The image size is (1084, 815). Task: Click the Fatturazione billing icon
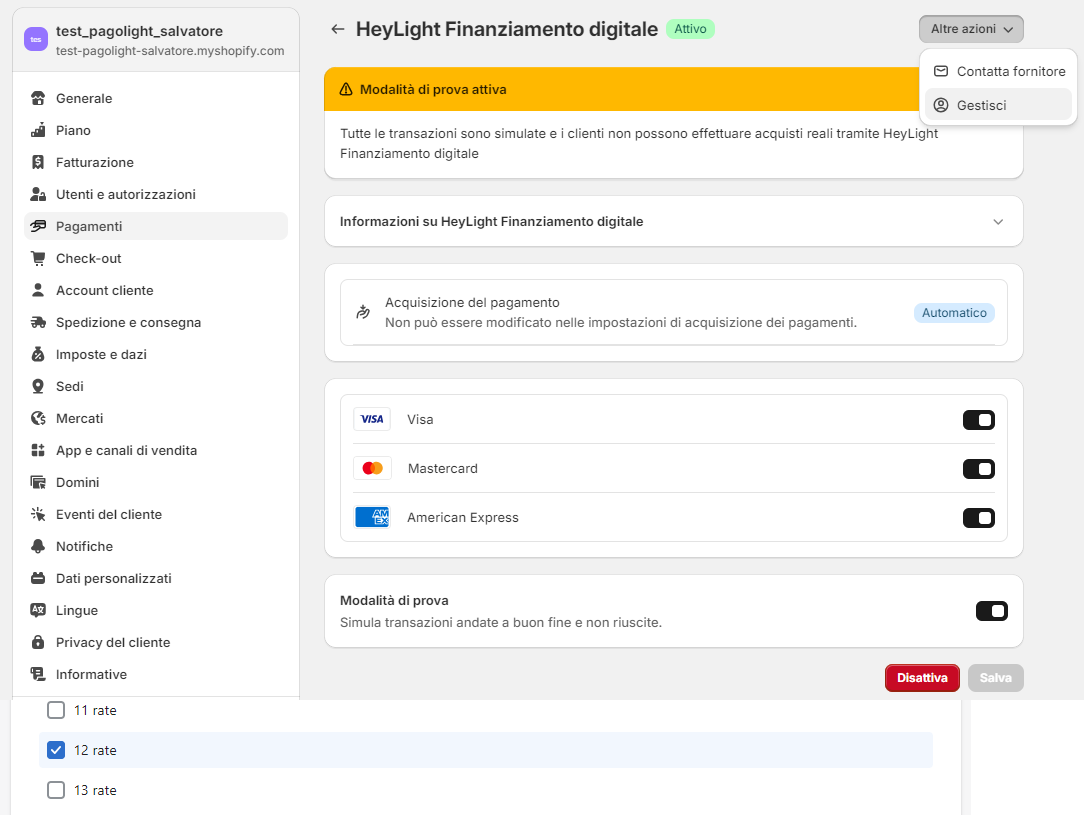[x=38, y=162]
